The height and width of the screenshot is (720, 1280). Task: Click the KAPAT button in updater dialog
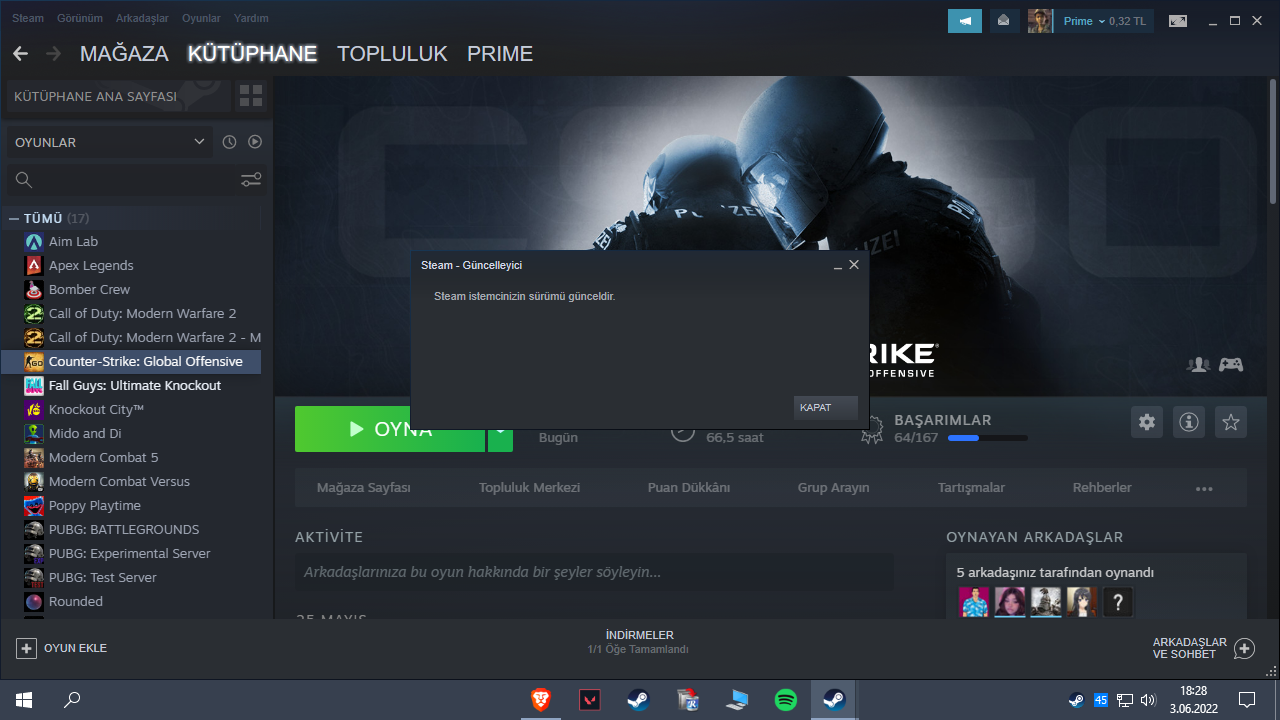tap(826, 407)
